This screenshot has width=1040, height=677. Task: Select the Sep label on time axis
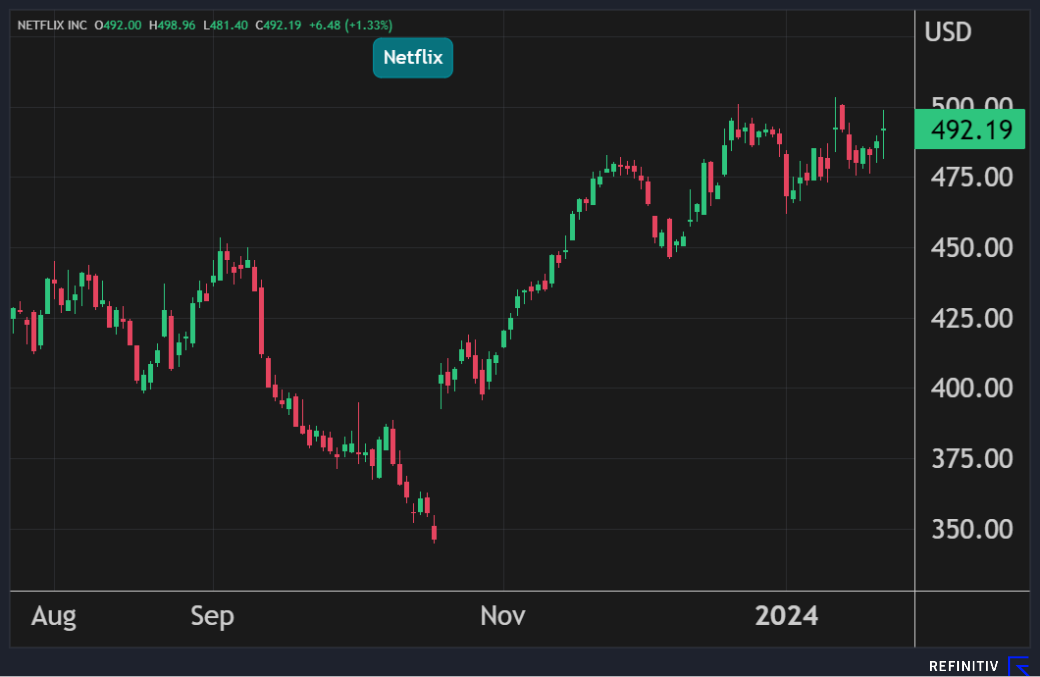[x=212, y=616]
